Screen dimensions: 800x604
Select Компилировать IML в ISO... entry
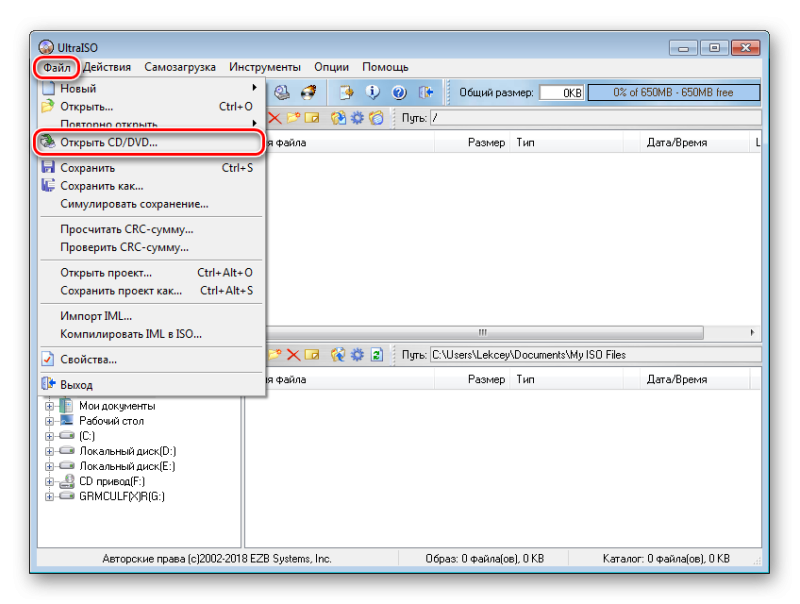pos(151,334)
